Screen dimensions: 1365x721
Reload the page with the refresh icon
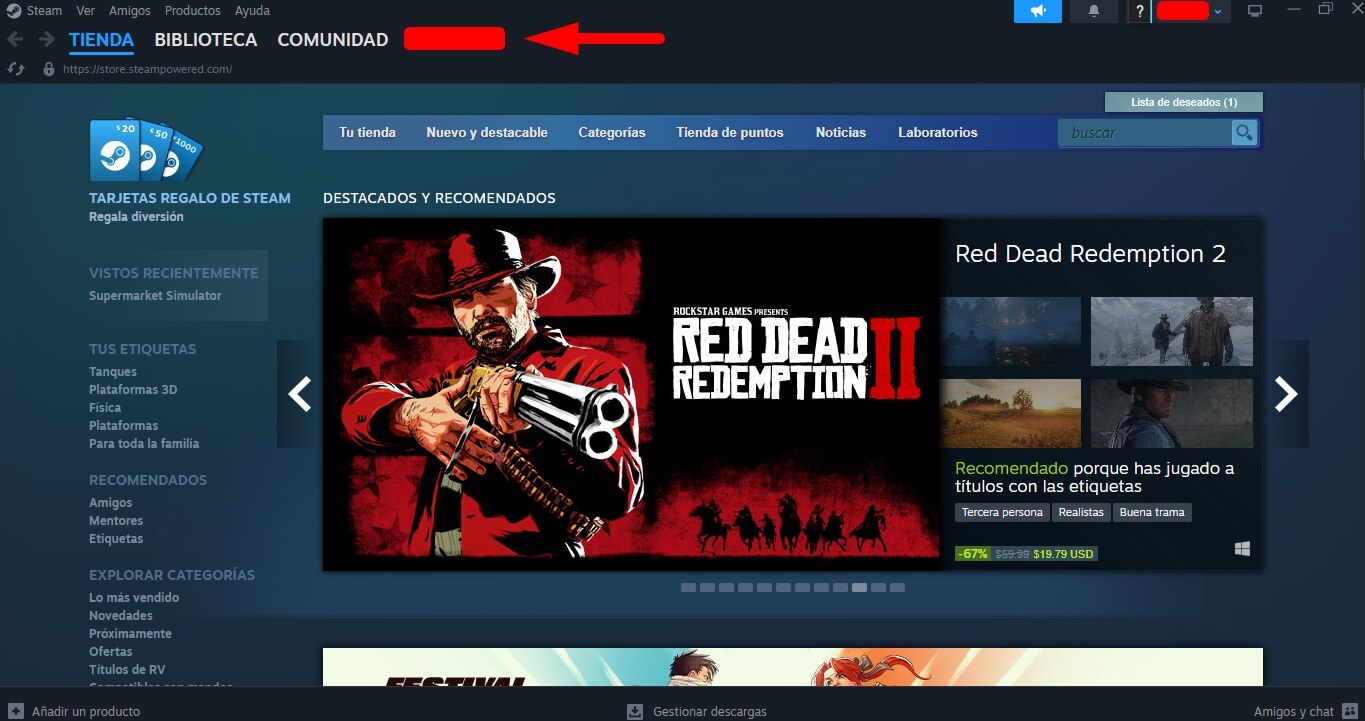[x=15, y=69]
